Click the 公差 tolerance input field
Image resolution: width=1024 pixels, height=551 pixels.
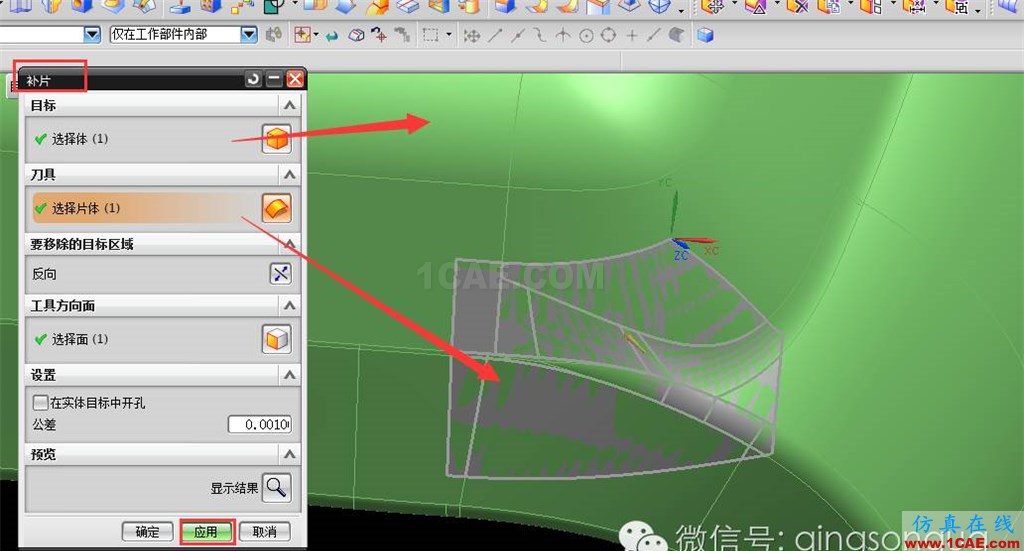coord(259,424)
